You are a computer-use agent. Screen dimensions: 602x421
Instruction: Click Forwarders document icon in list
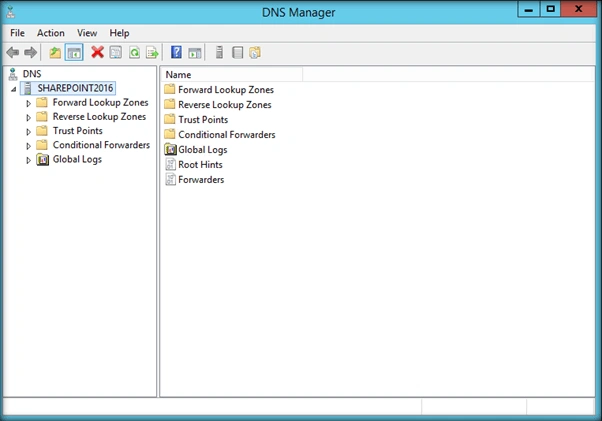(170, 179)
